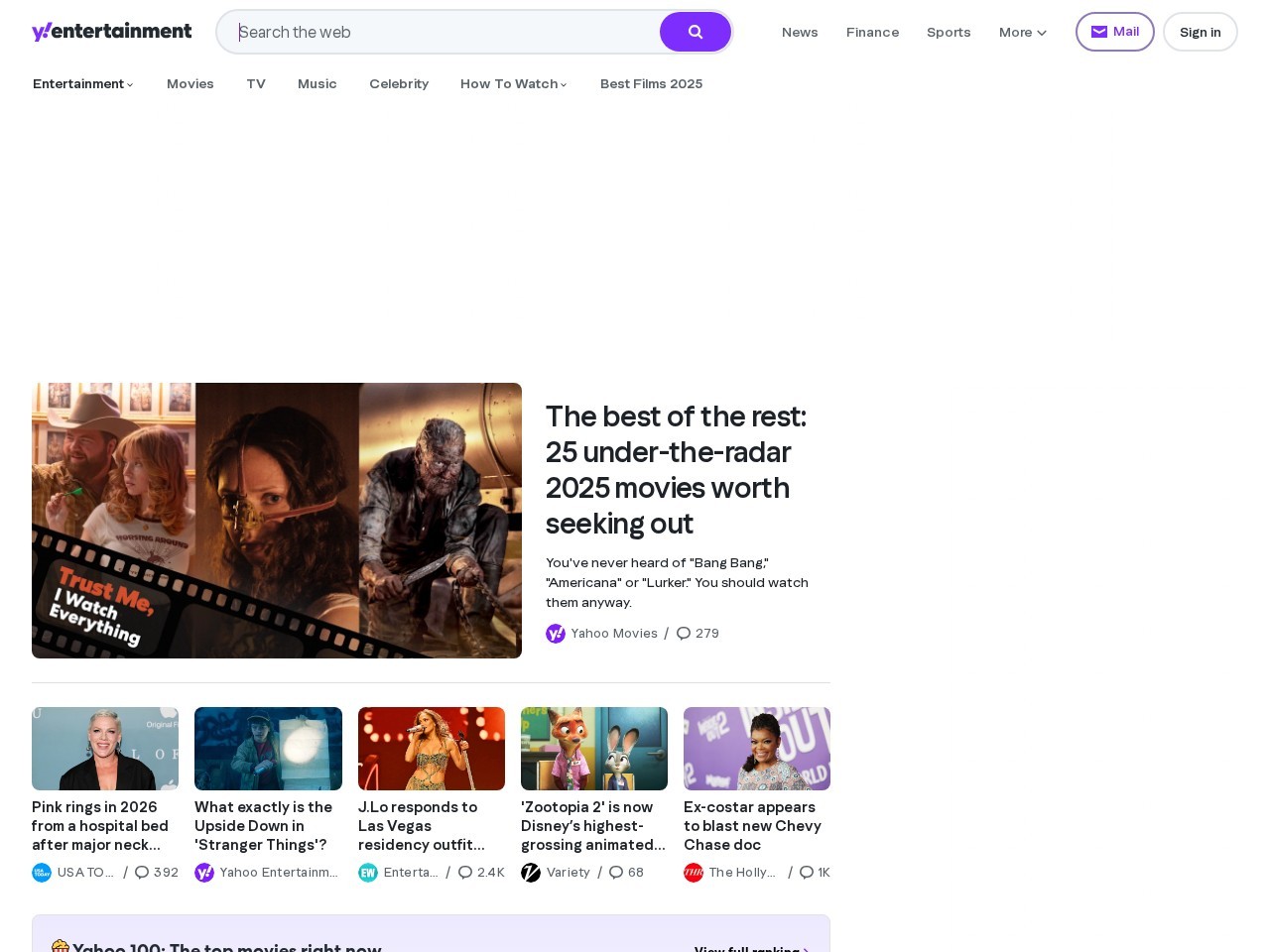Open Yahoo Mail via envelope icon
Image resolution: width=1270 pixels, height=952 pixels.
coord(1114,32)
